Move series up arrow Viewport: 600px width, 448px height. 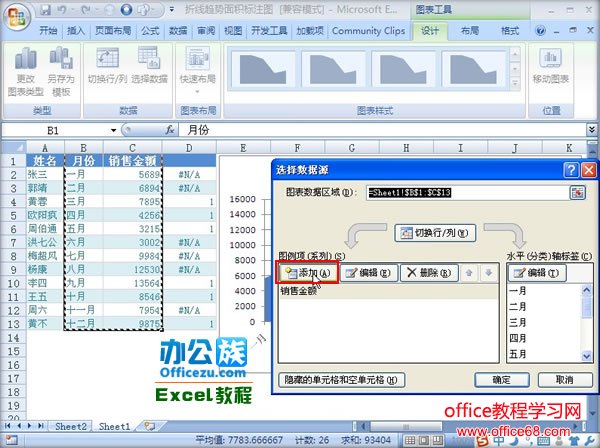point(469,273)
